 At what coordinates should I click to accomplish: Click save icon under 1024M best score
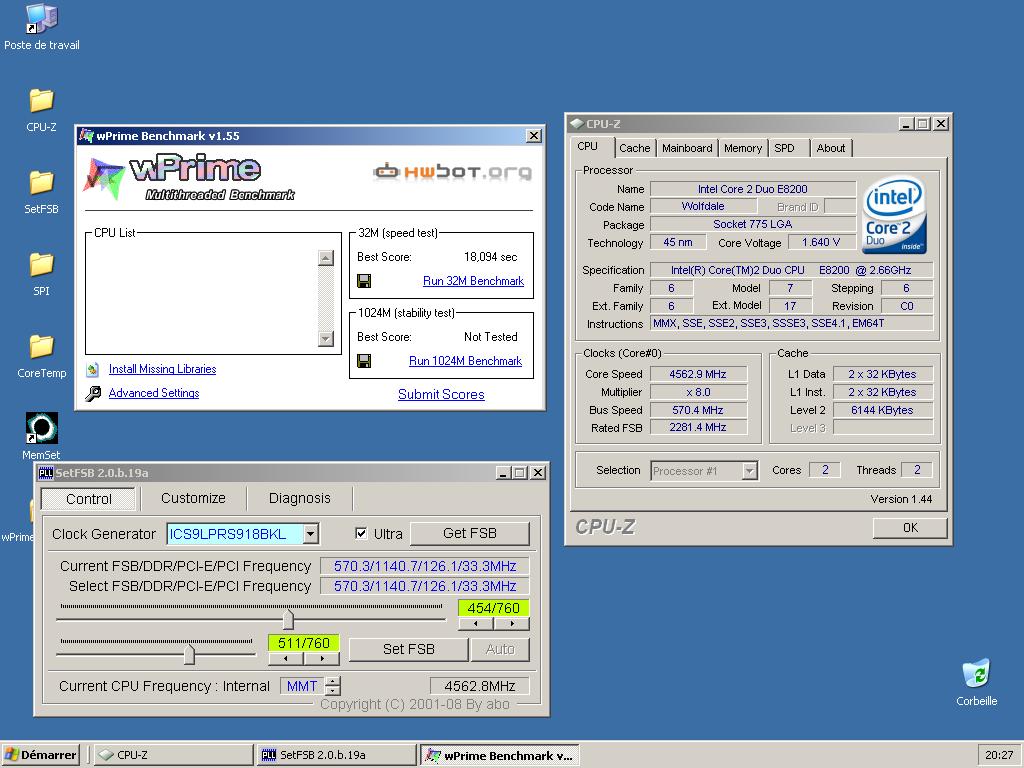[x=364, y=360]
